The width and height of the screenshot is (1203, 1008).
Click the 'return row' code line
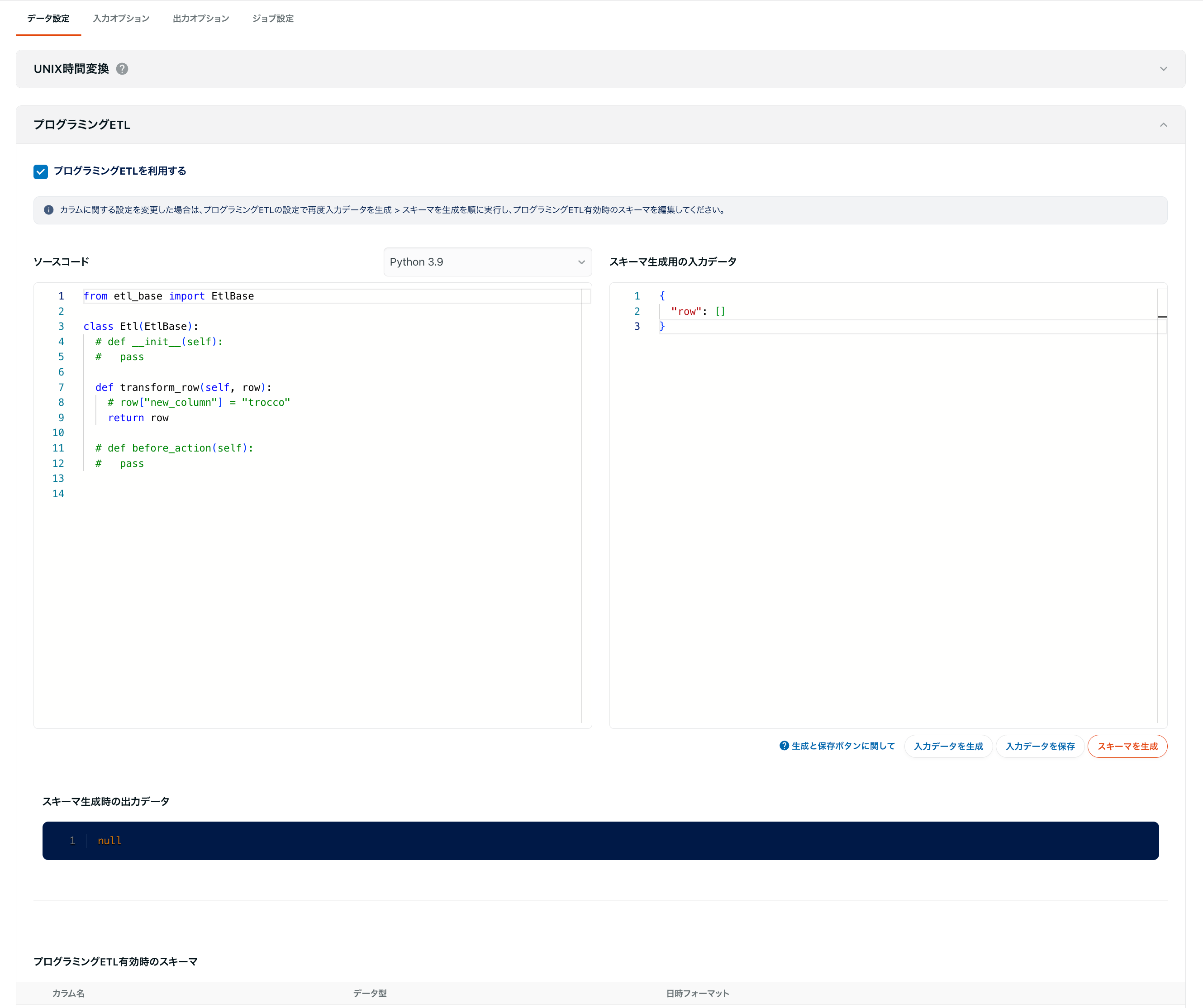coord(138,418)
